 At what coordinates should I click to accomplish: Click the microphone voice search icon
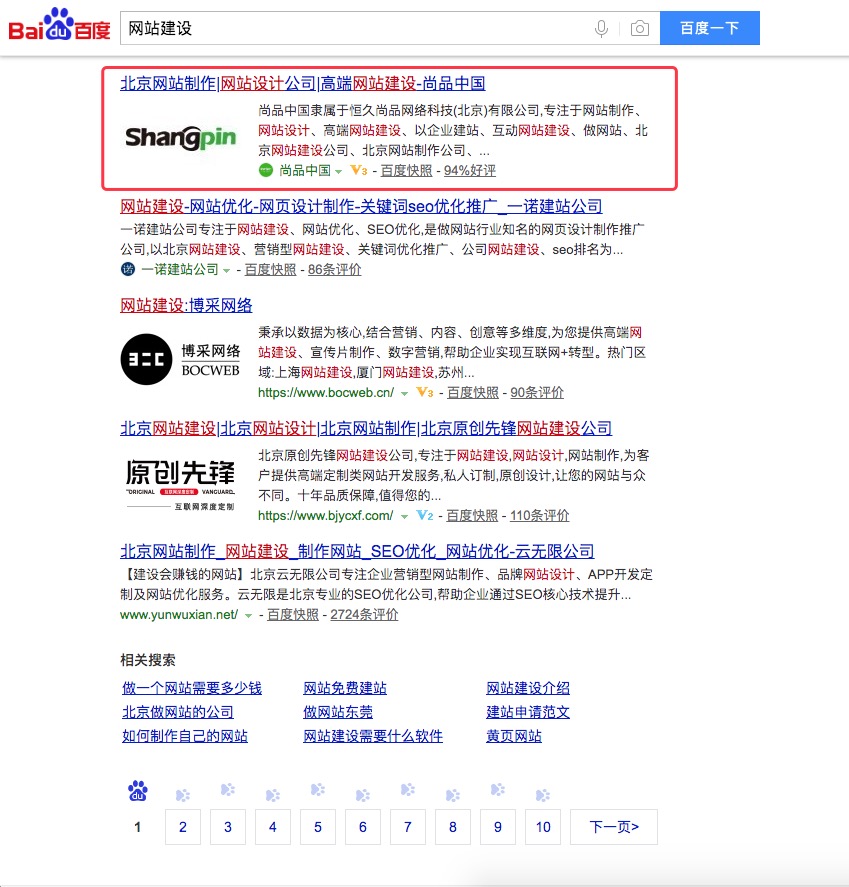pos(601,29)
